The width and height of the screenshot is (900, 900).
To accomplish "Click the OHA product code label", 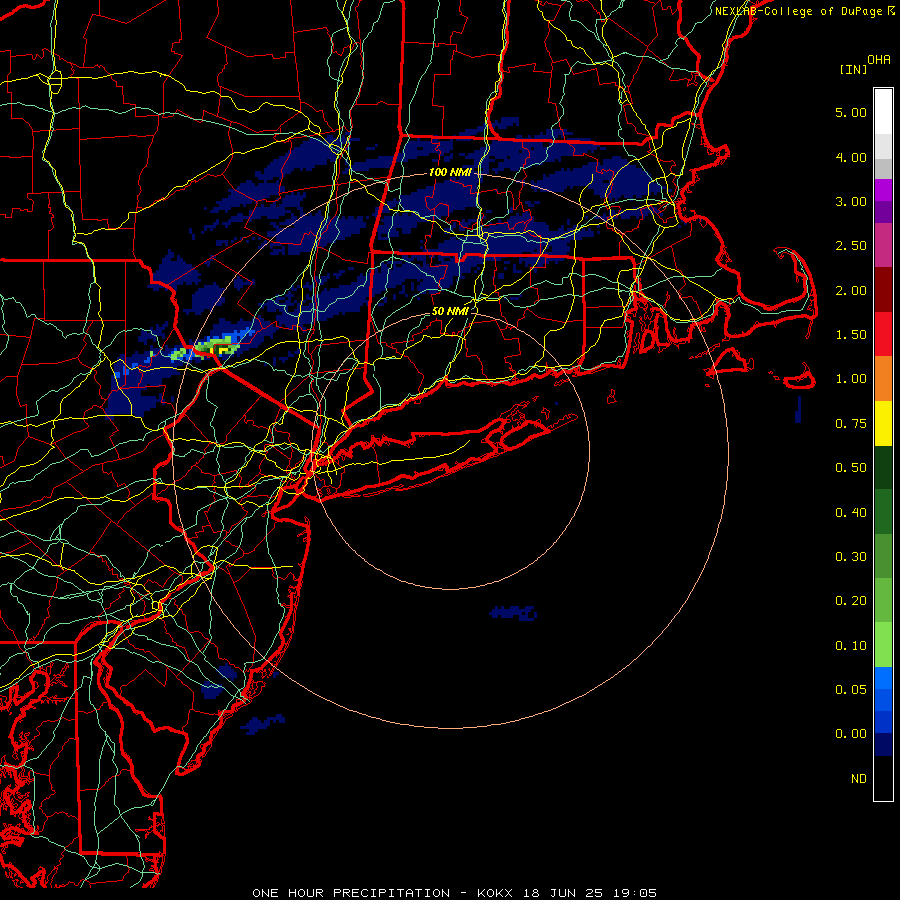I will pos(879,59).
